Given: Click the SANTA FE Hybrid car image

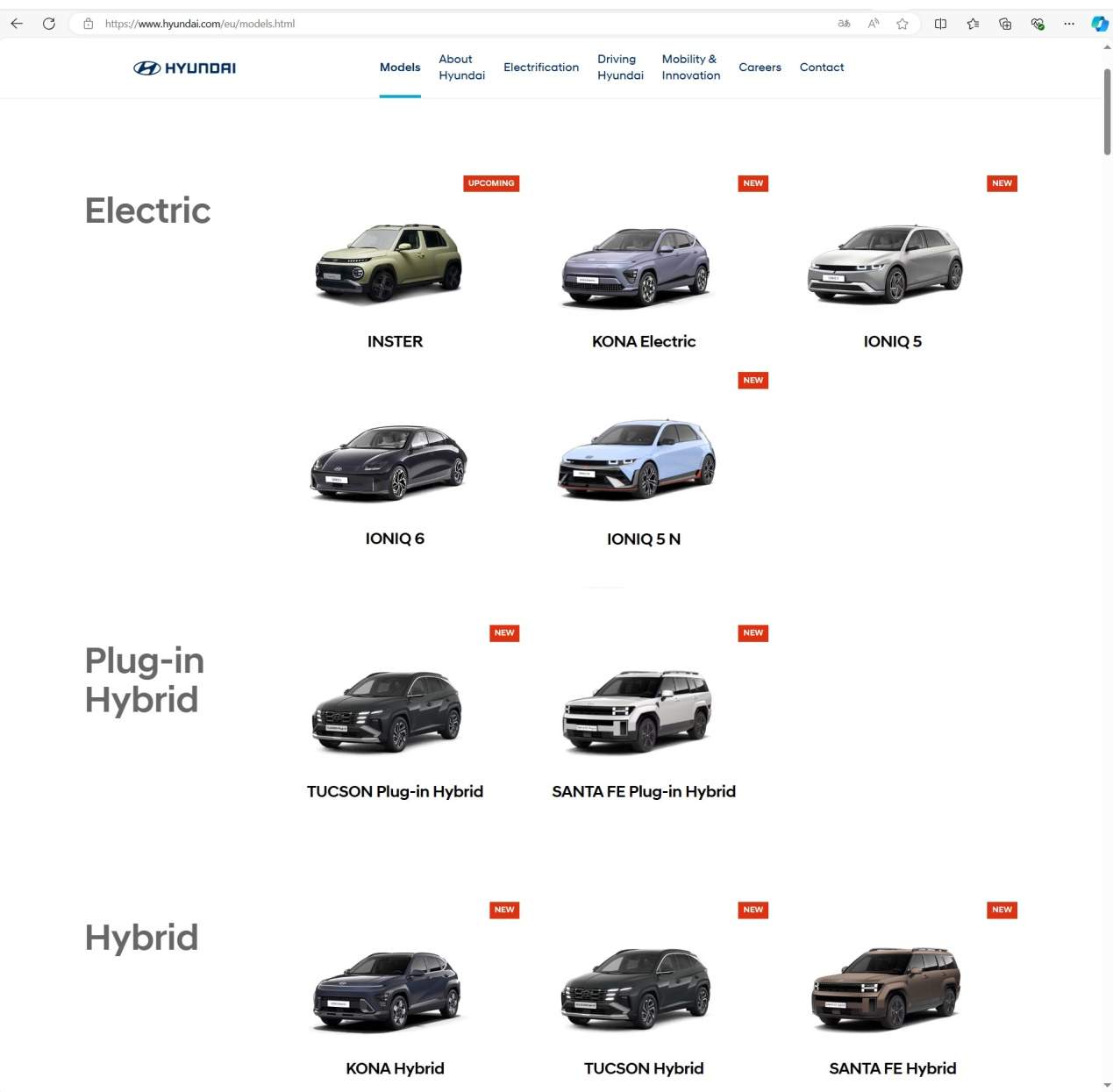Looking at the screenshot, I should 886,988.
